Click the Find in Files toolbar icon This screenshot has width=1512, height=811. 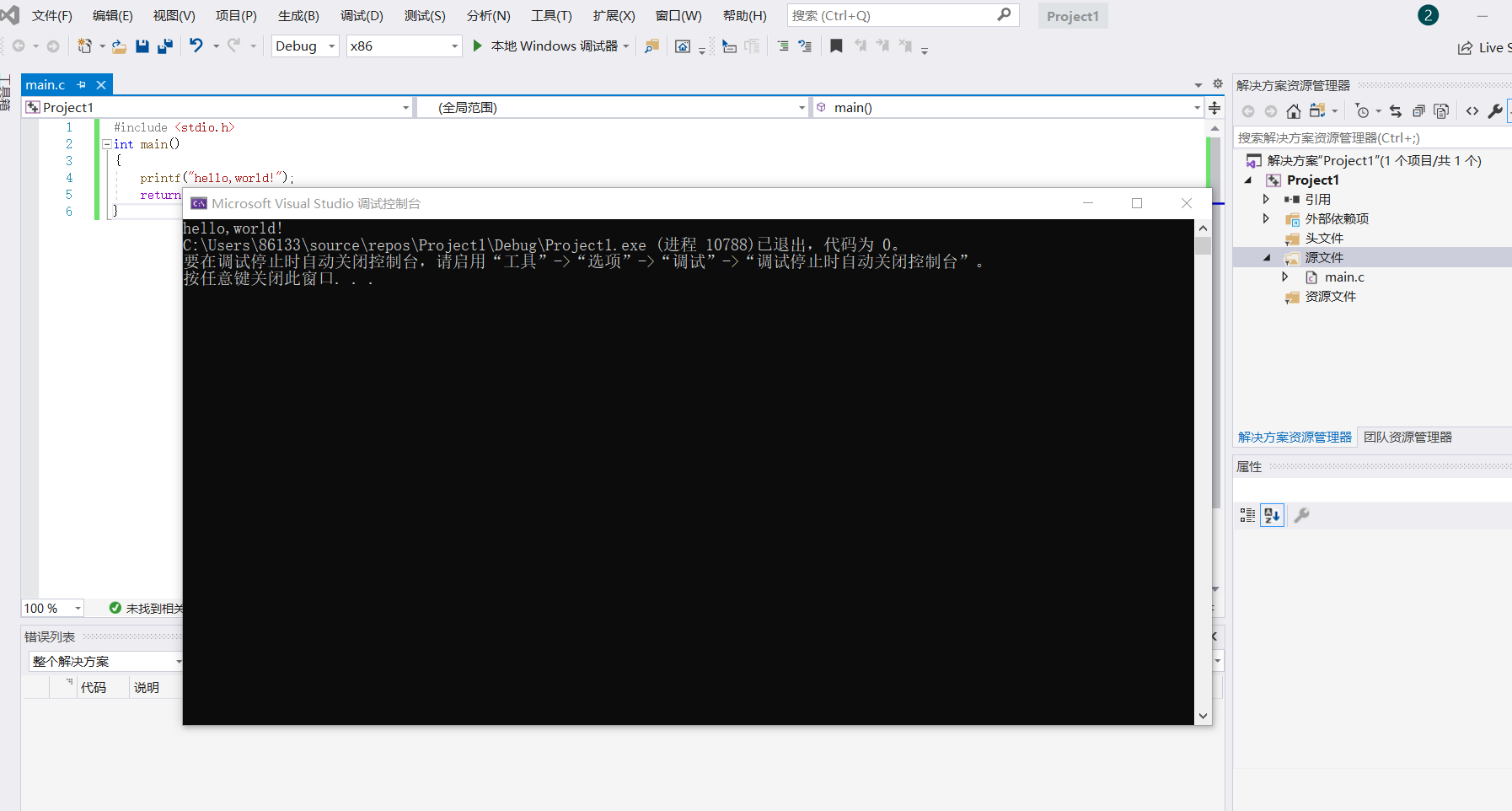pyautogui.click(x=651, y=46)
